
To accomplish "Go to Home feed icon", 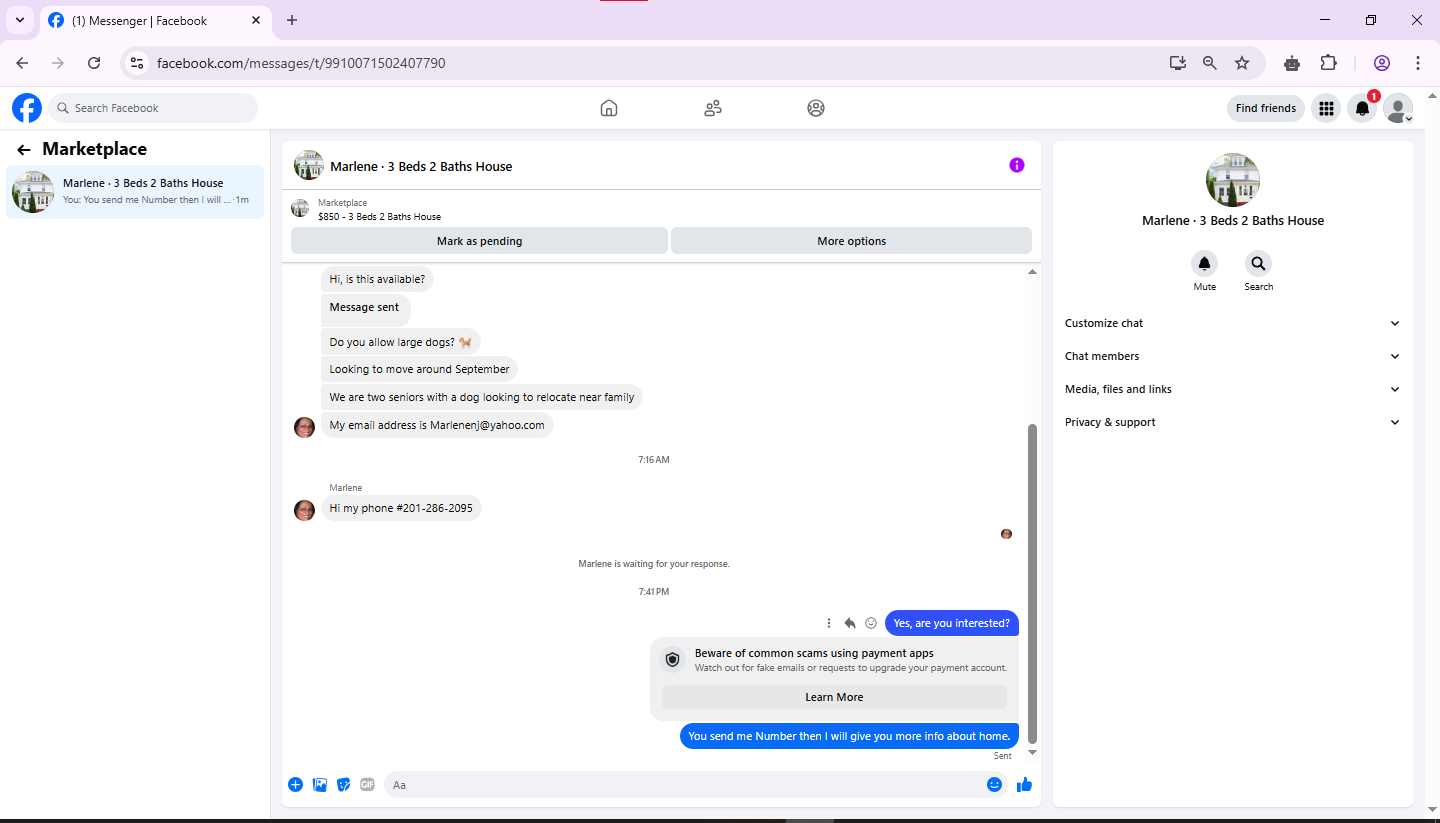I will coord(609,108).
